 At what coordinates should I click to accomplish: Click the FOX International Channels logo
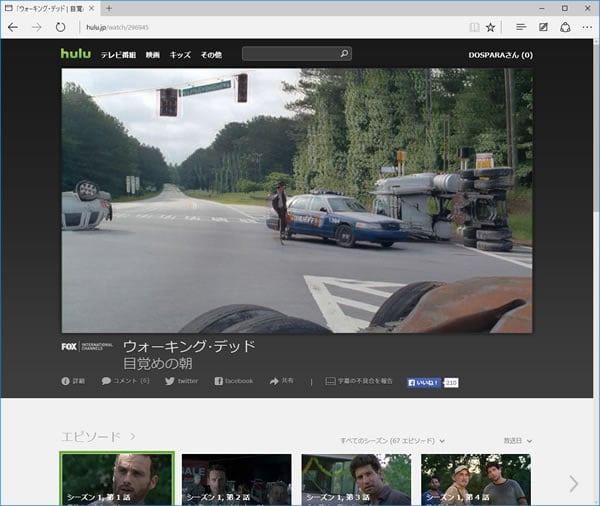tap(87, 346)
